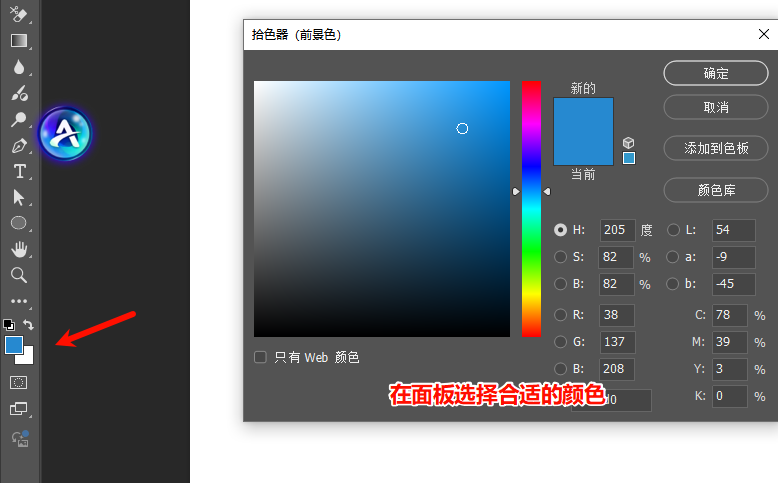The width and height of the screenshot is (778, 483).
Task: Click the M field showing 39
Action: point(730,342)
